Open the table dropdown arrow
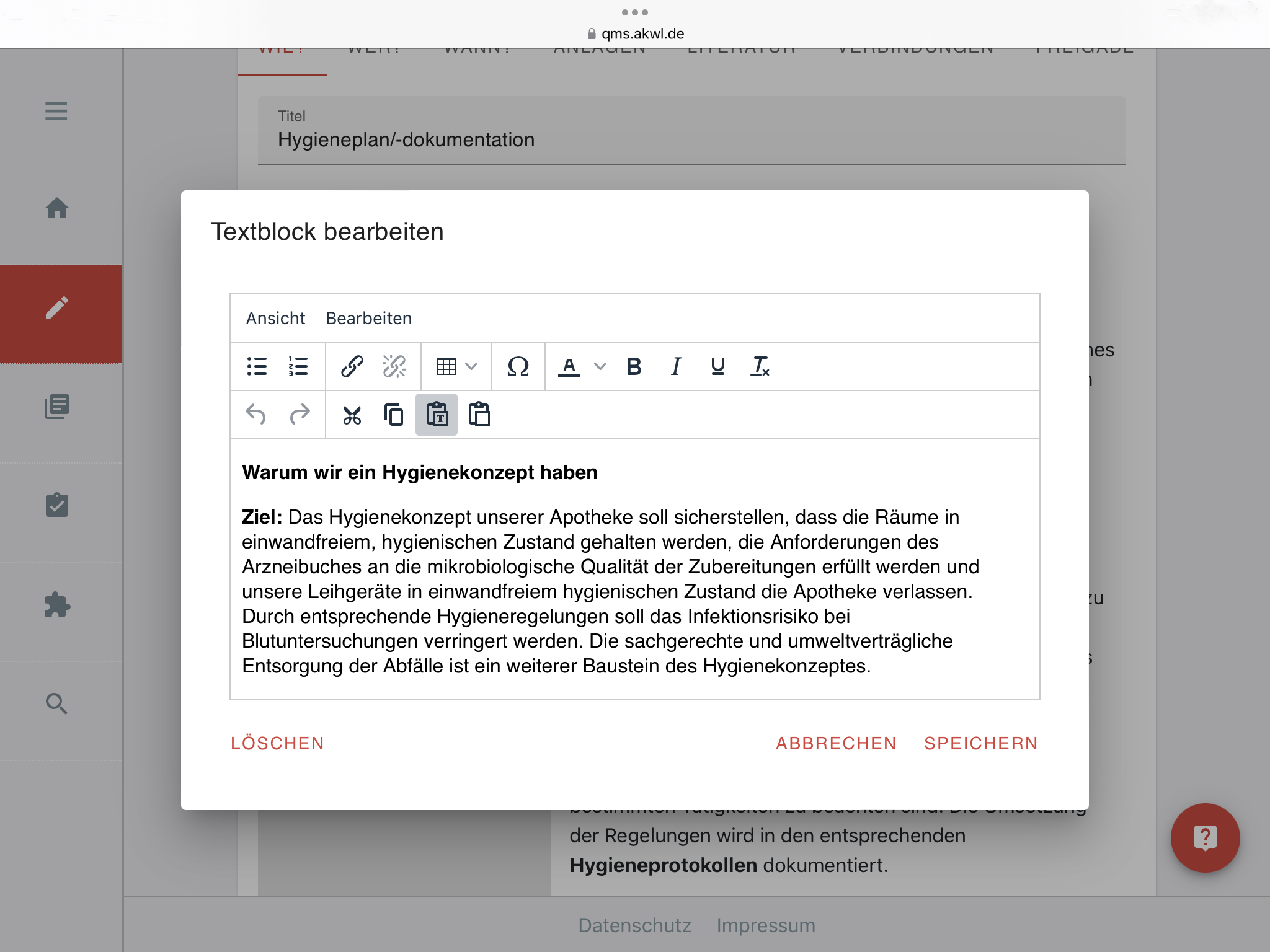The width and height of the screenshot is (1270, 952). point(472,366)
